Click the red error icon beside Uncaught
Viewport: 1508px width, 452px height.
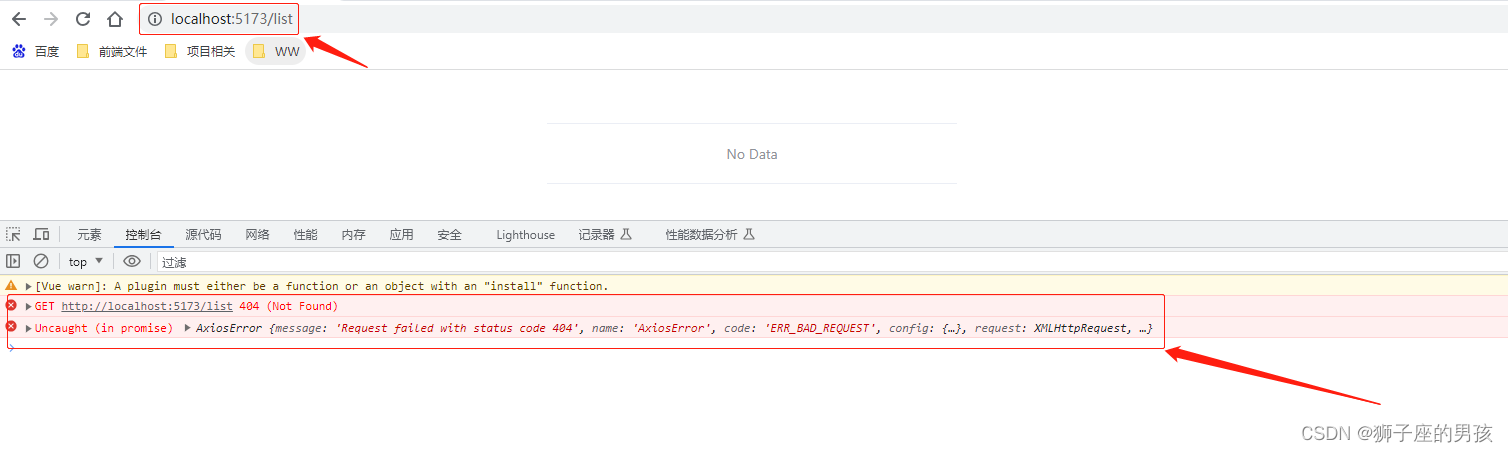[x=11, y=327]
